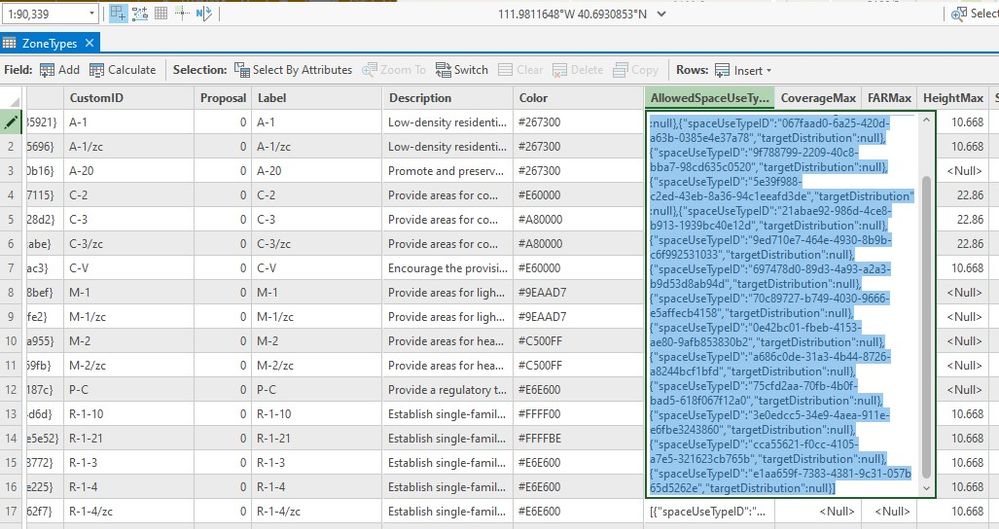Open the inference constraints icon

pyautogui.click(x=140, y=13)
